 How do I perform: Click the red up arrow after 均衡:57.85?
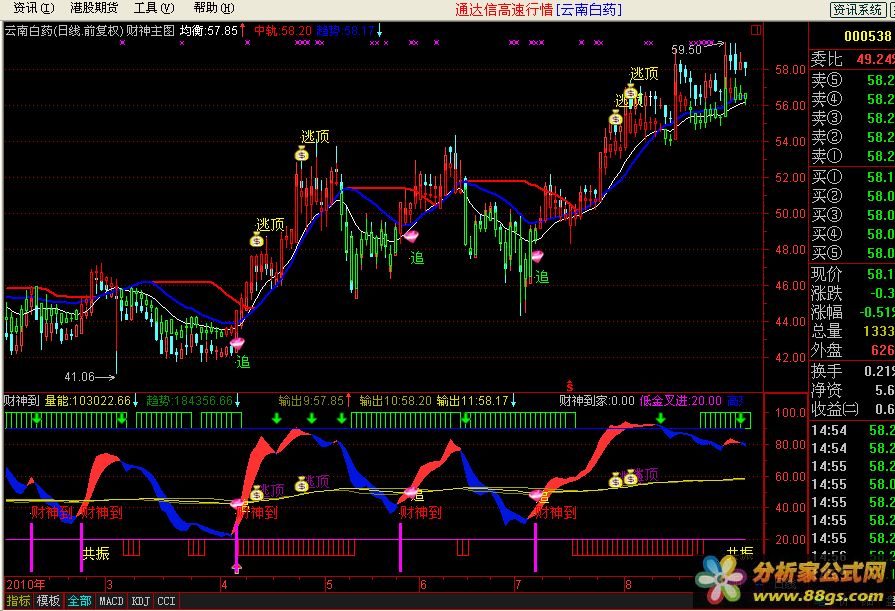click(243, 30)
